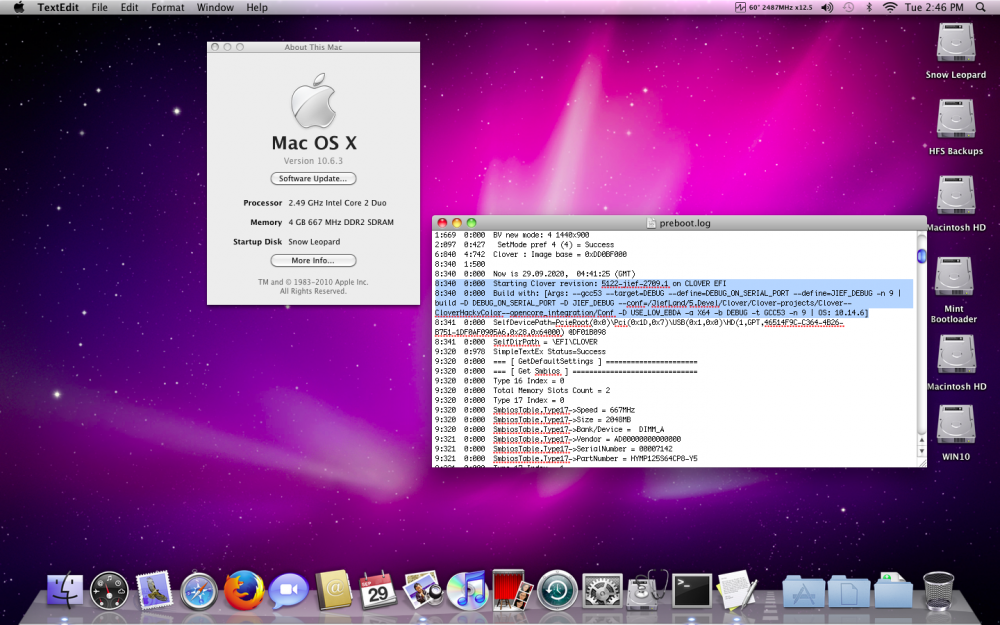
Task: Open the Downloads folder stack in Dock
Action: 893,590
